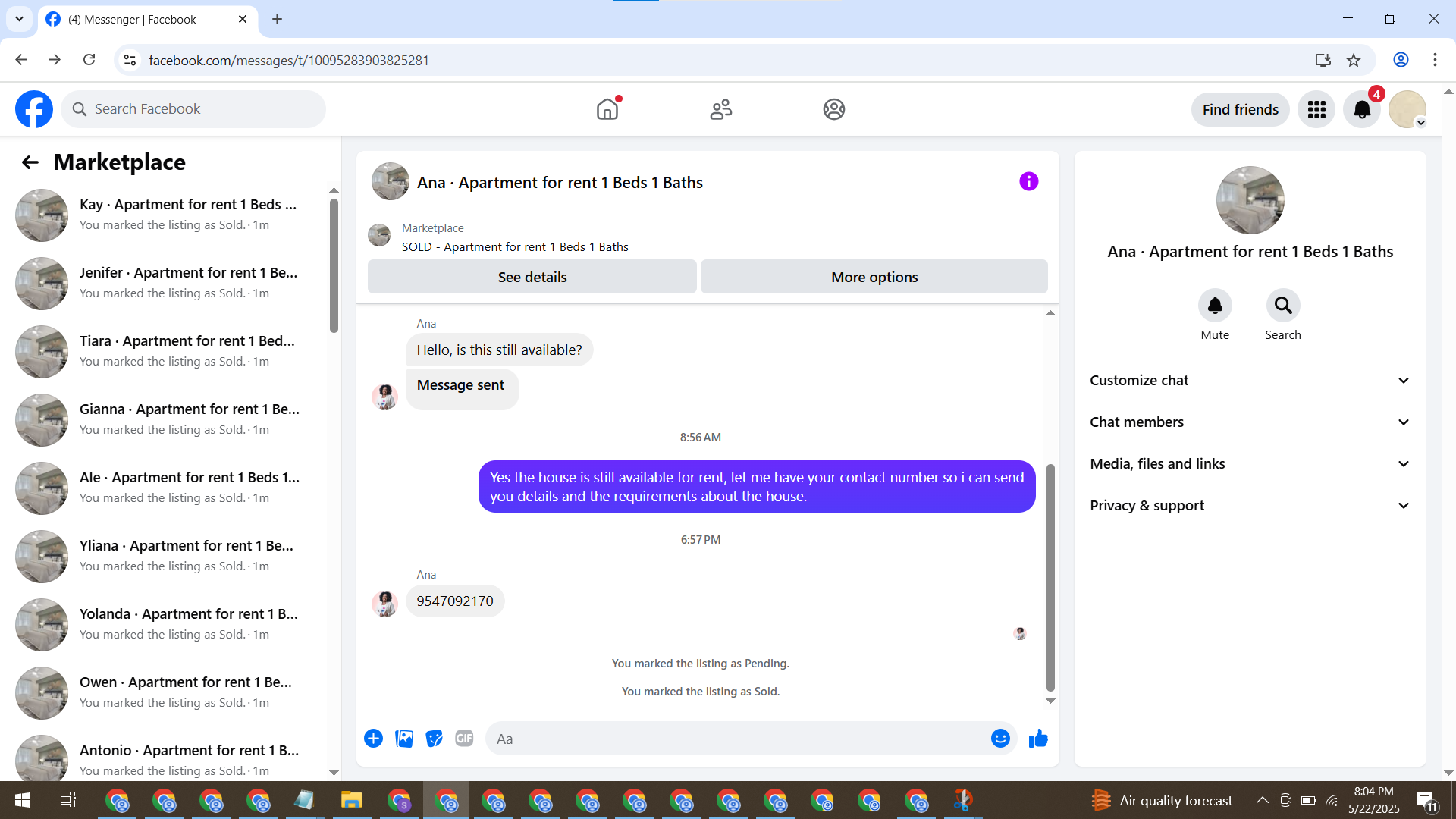Open the Windows notification center
Screen dimensions: 1456x819
coord(1426,800)
